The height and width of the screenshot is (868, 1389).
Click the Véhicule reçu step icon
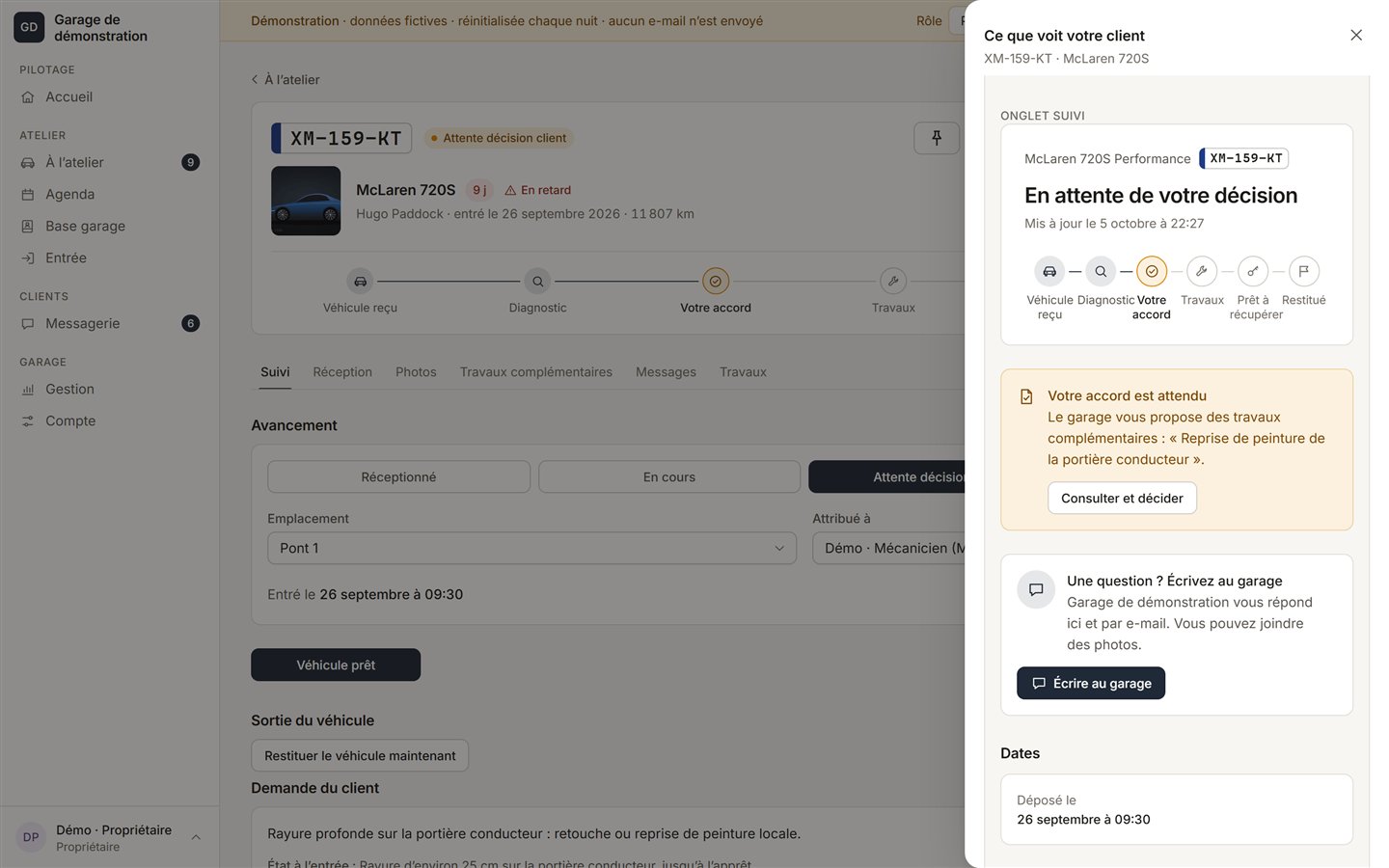pyautogui.click(x=360, y=282)
